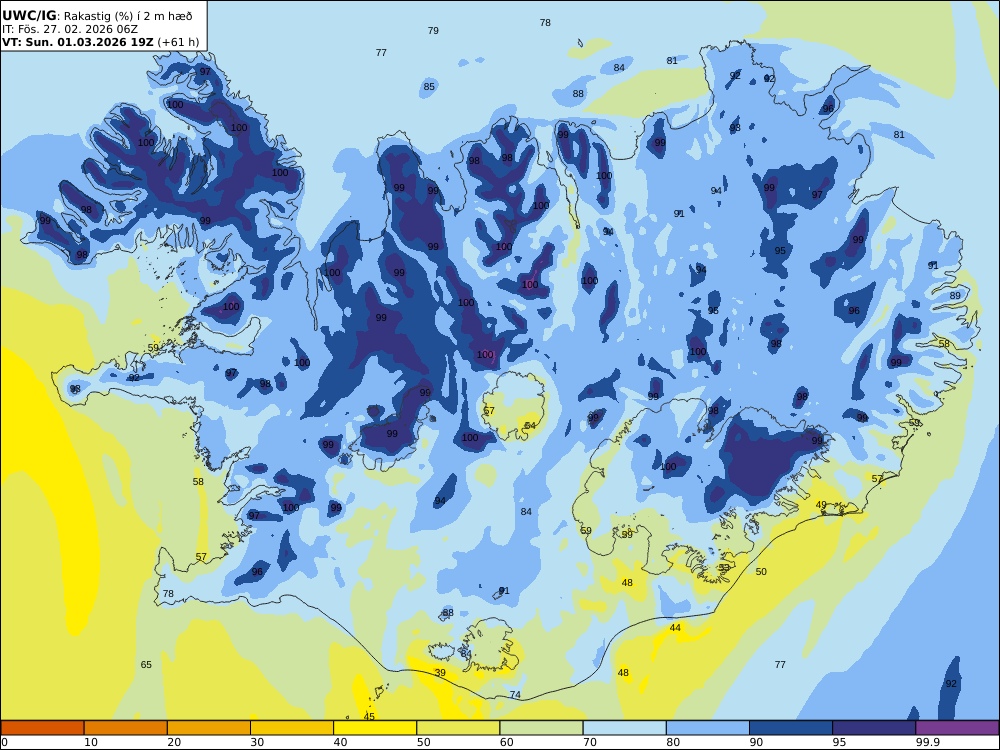Click the medium blue 80–90 legend swatch
1000x750 pixels.
tap(708, 728)
